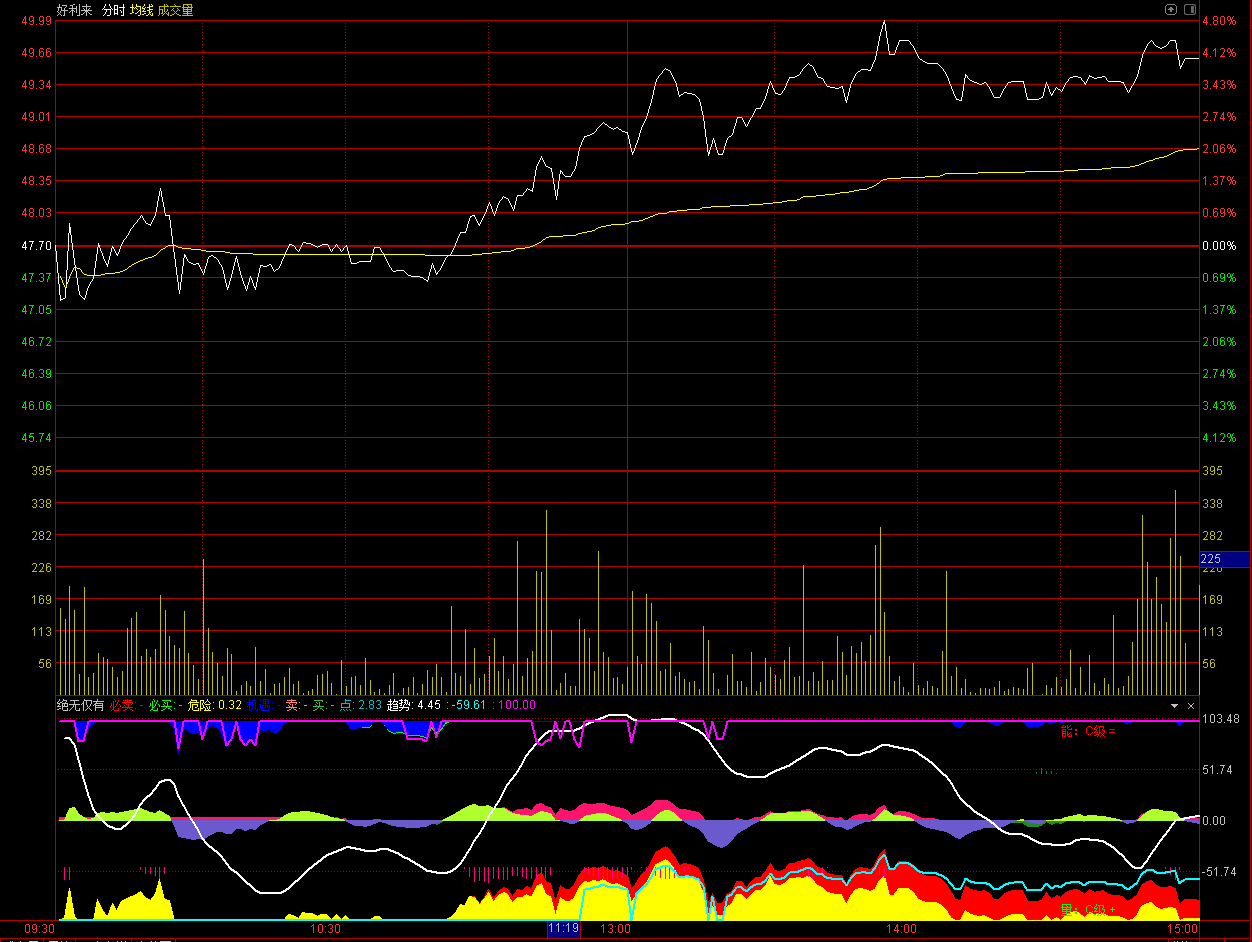
Task: Click the 45.74 bottom price label
Action: 37,437
